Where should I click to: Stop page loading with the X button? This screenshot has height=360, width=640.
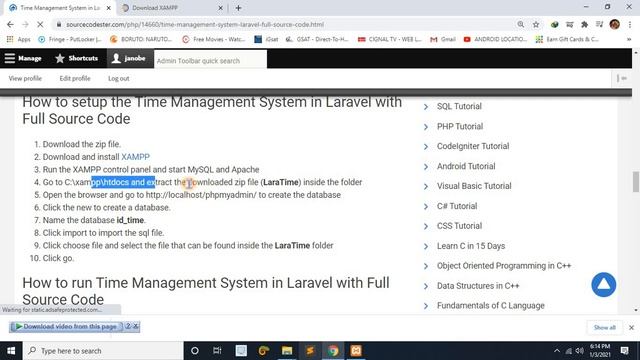[40, 24]
